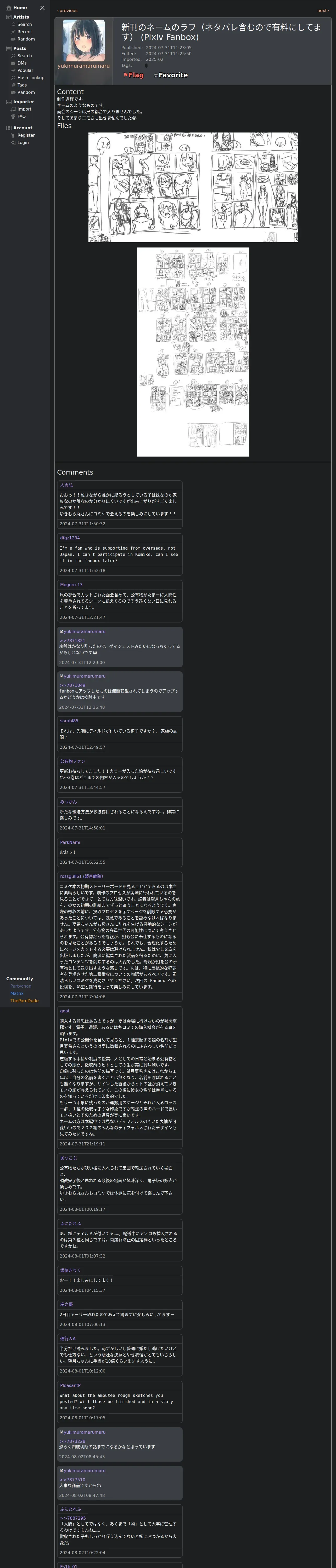
Task: Open Search under the Artists section
Action: (24, 24)
